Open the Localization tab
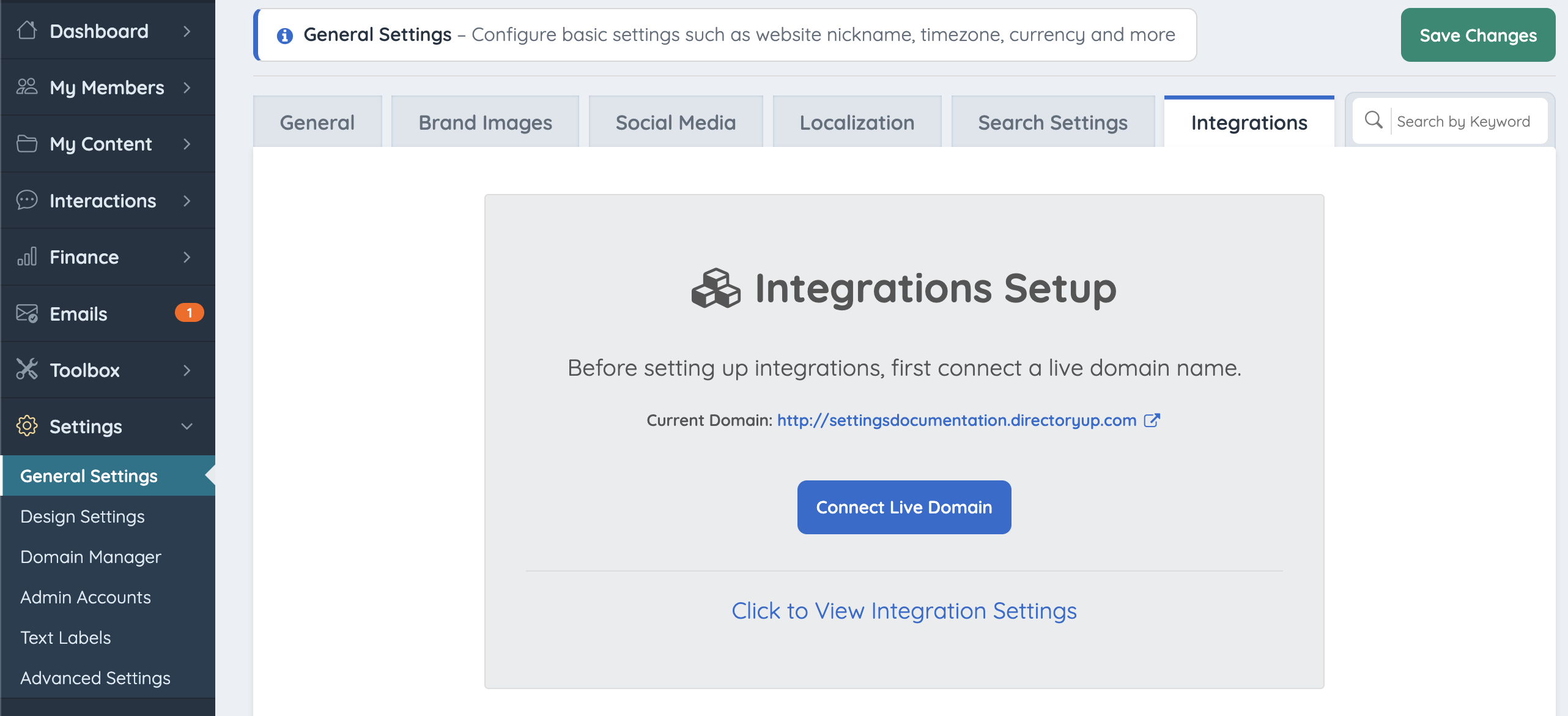This screenshot has width=1568, height=716. pyautogui.click(x=857, y=122)
